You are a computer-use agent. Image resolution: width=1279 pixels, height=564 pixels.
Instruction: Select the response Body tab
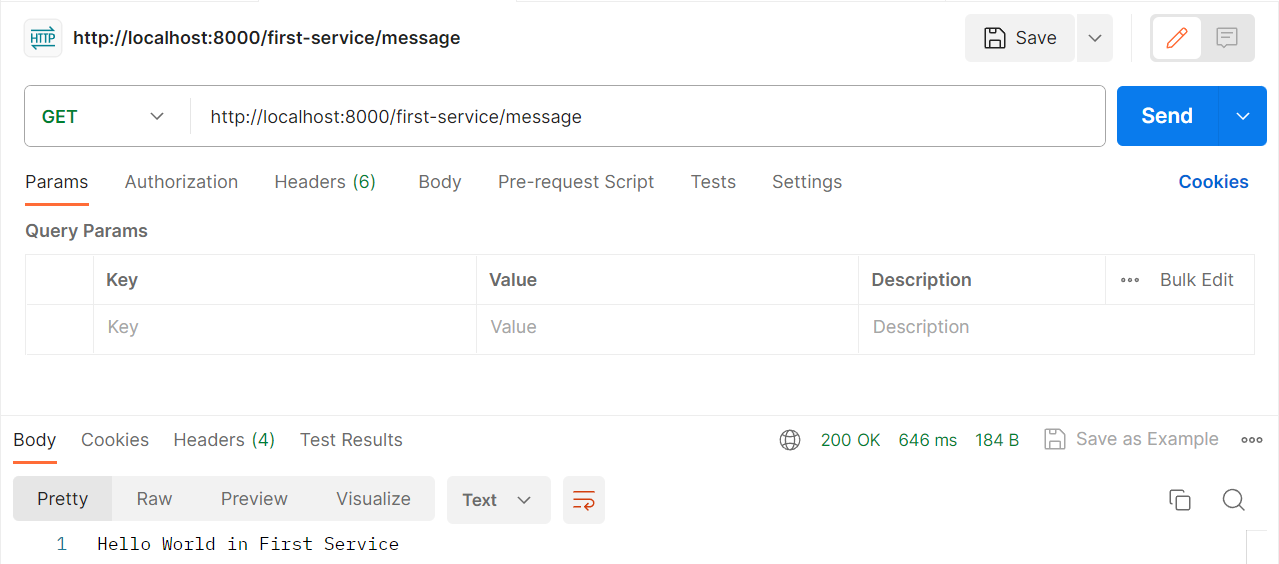(35, 440)
